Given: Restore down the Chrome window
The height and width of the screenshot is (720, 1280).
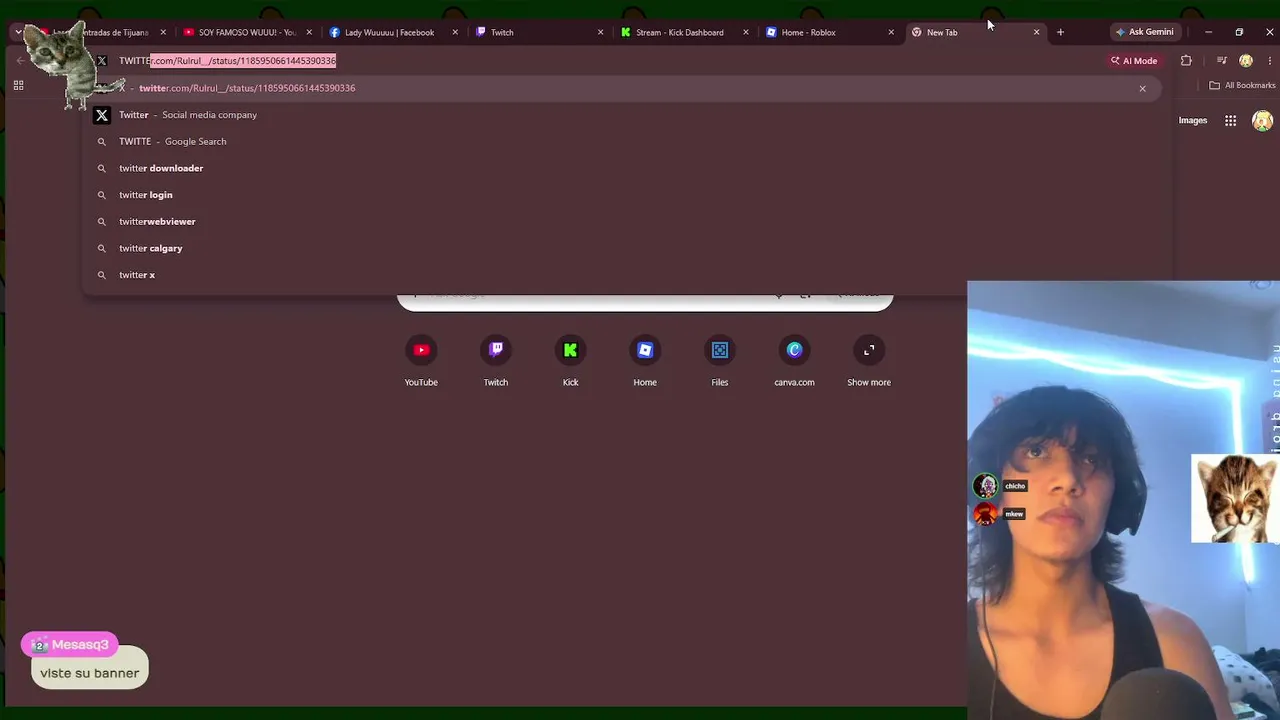Looking at the screenshot, I should coord(1239,32).
